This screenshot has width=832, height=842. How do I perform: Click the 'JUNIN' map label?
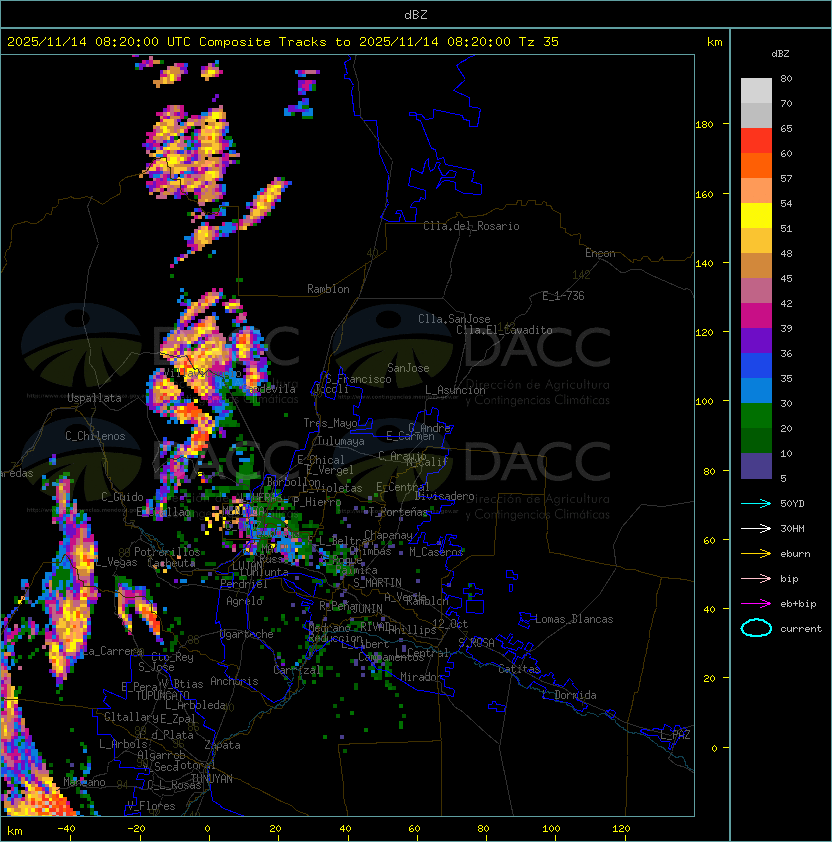tap(367, 608)
